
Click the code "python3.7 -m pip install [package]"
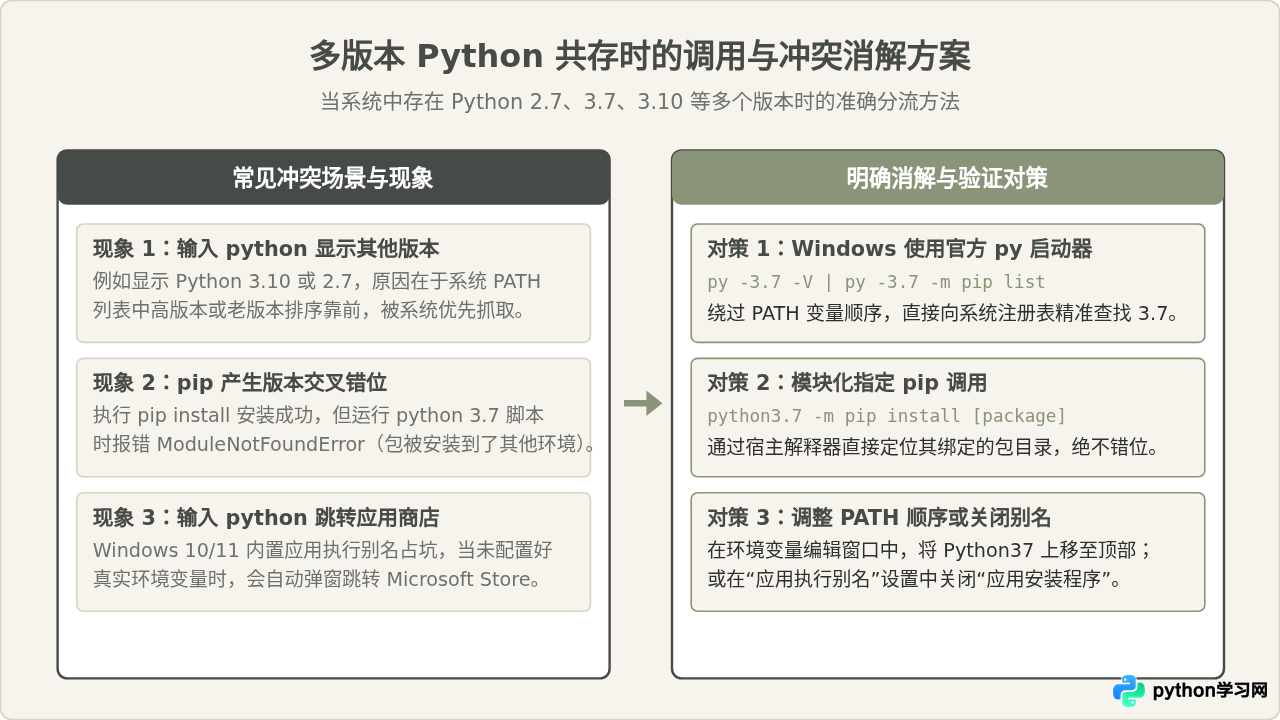[887, 416]
